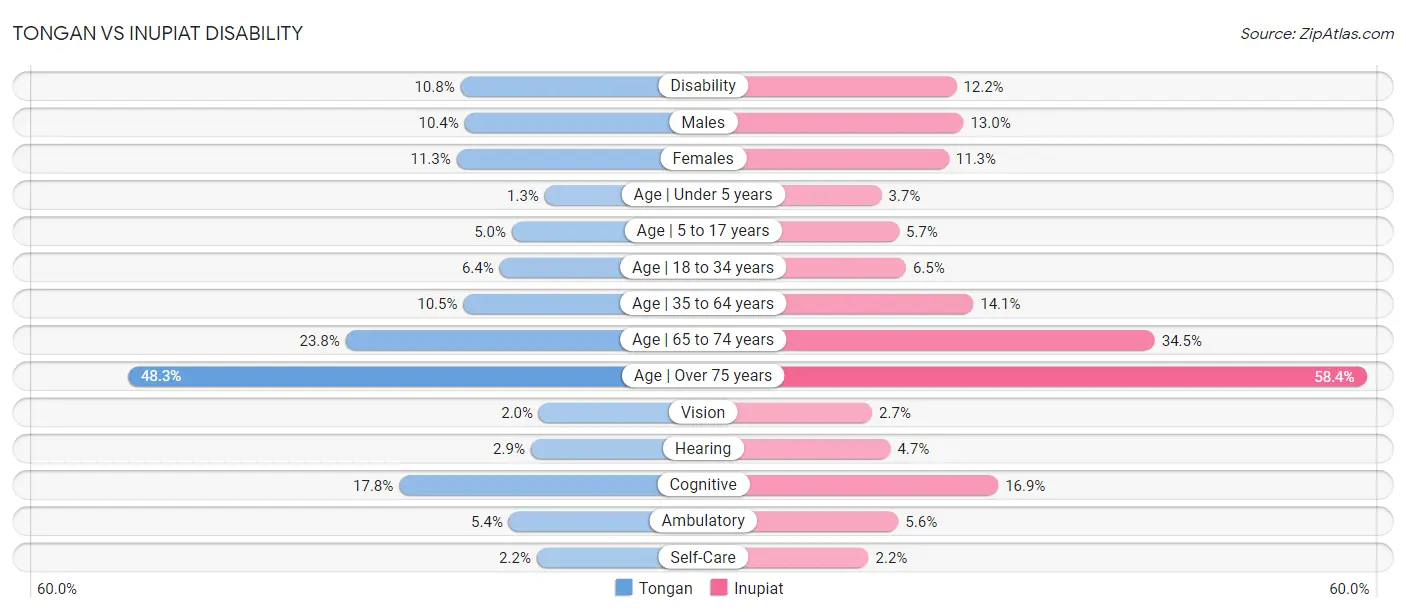Open the ZipAtlas.com source link
The width and height of the screenshot is (1406, 612).
click(1317, 33)
